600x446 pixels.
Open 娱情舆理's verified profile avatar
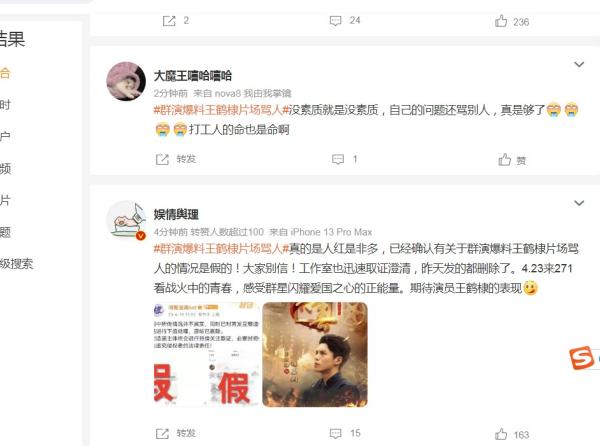tap(126, 220)
